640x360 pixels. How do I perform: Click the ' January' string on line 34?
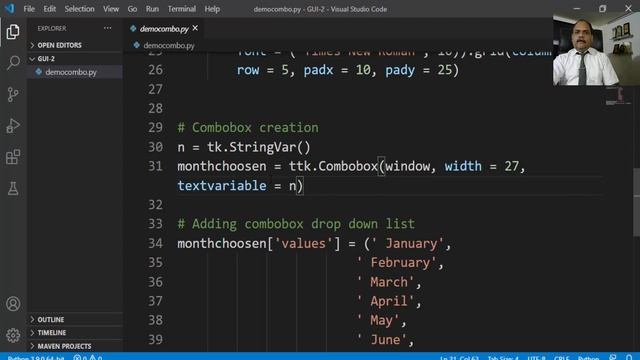click(x=407, y=243)
